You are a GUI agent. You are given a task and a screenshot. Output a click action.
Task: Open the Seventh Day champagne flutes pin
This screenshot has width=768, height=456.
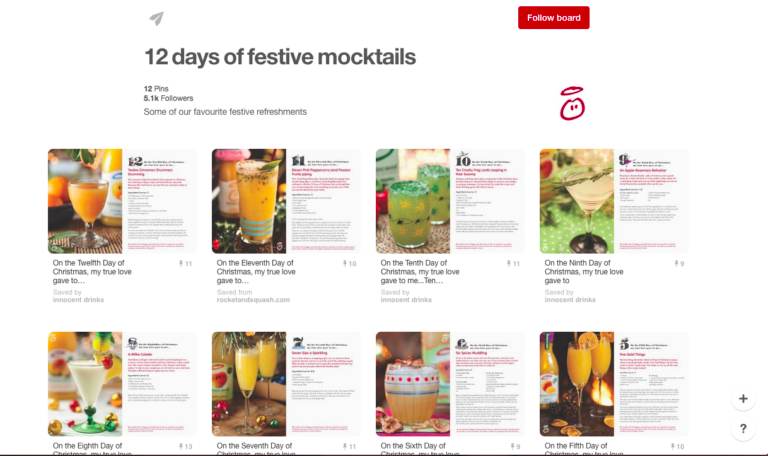pyautogui.click(x=286, y=384)
